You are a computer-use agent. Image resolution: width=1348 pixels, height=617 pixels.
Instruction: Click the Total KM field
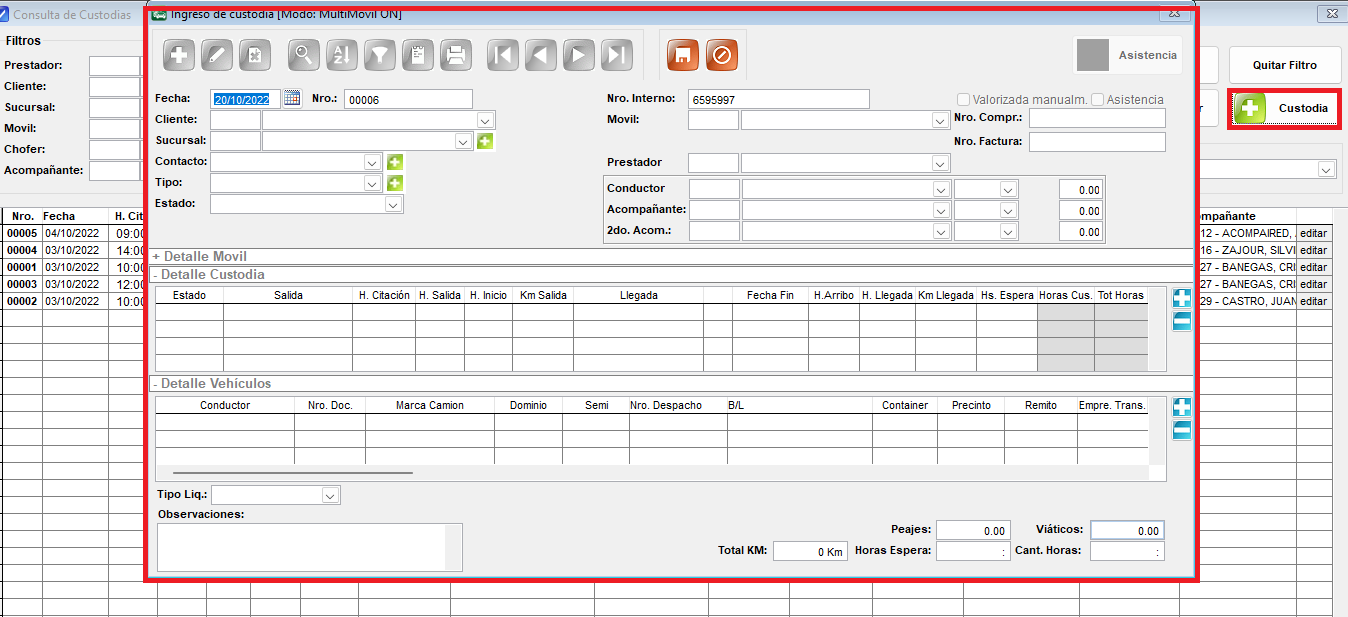[811, 551]
